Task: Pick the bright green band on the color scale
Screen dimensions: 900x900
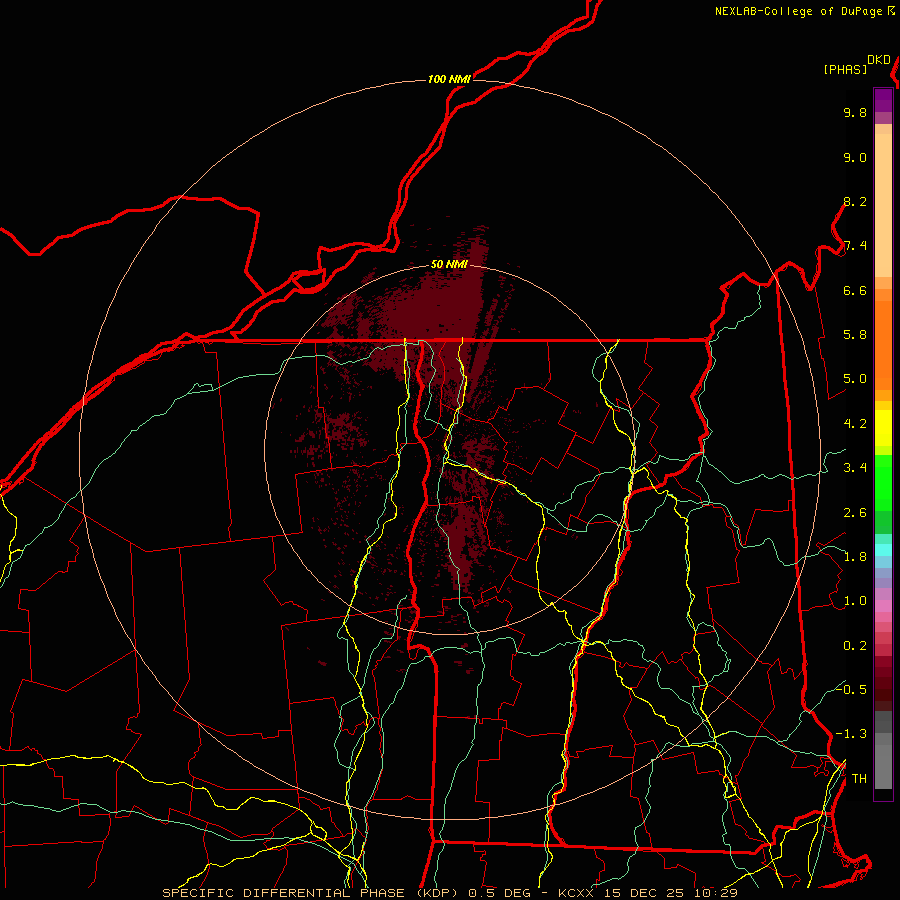Action: point(883,482)
